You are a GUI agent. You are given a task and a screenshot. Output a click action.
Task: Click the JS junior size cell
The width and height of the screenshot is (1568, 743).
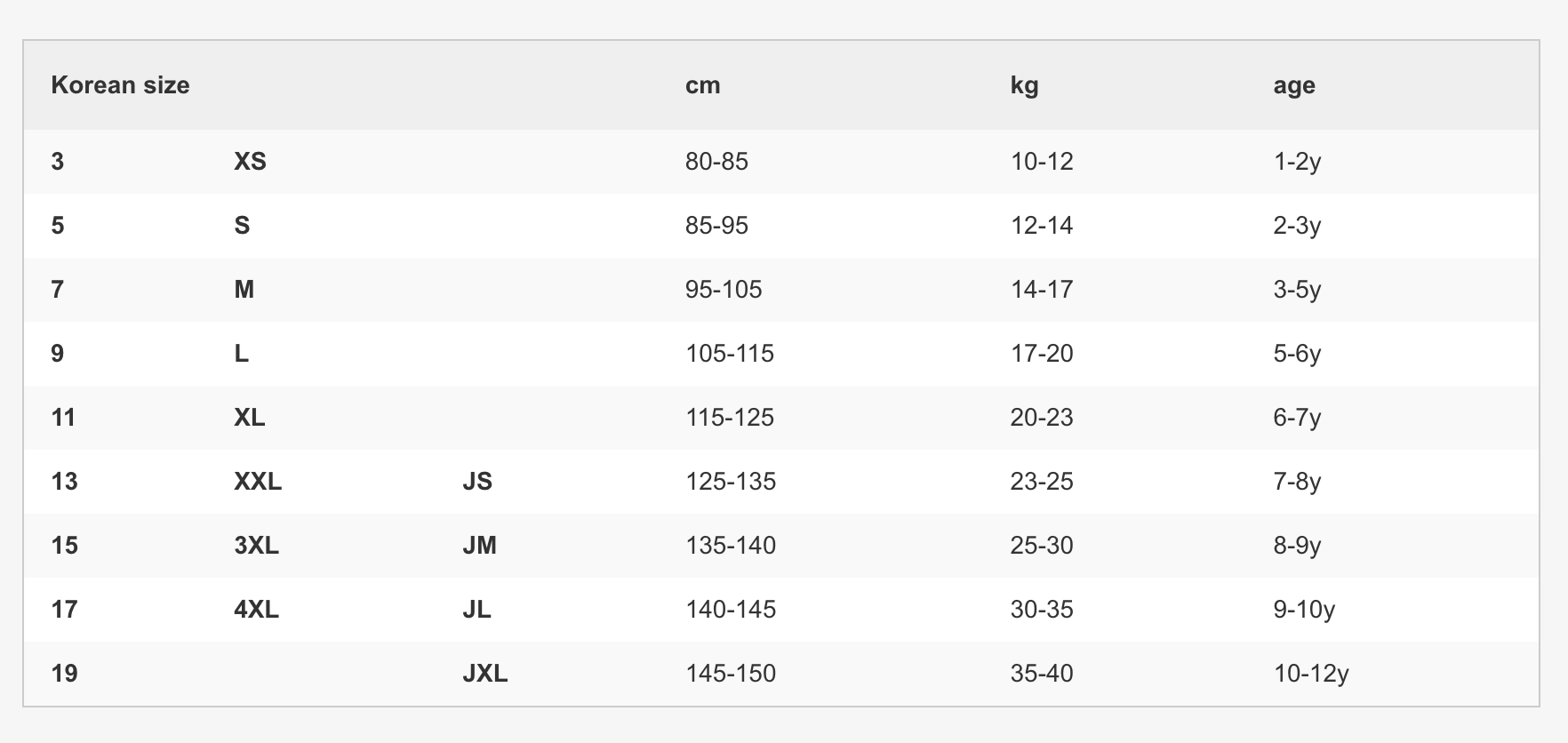[x=477, y=482]
